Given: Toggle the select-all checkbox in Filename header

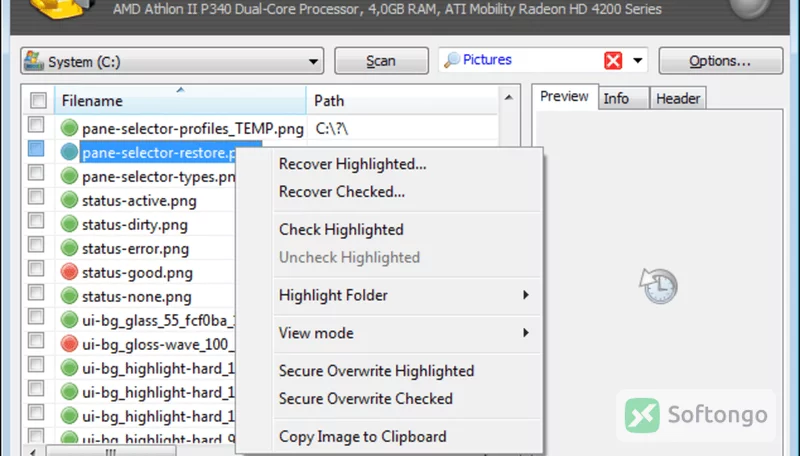Looking at the screenshot, I should pos(38,100).
